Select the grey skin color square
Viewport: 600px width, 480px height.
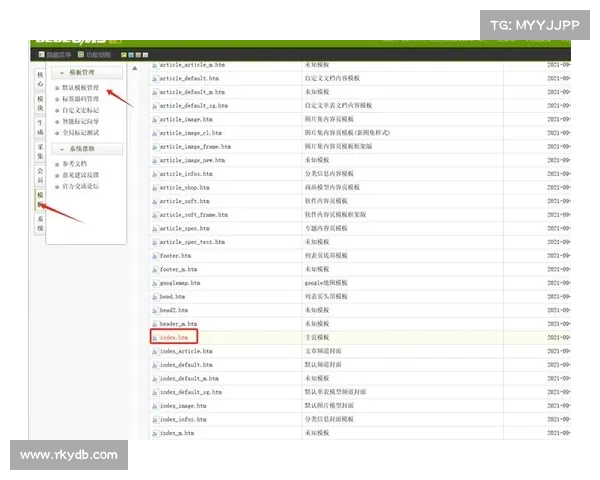pos(145,55)
